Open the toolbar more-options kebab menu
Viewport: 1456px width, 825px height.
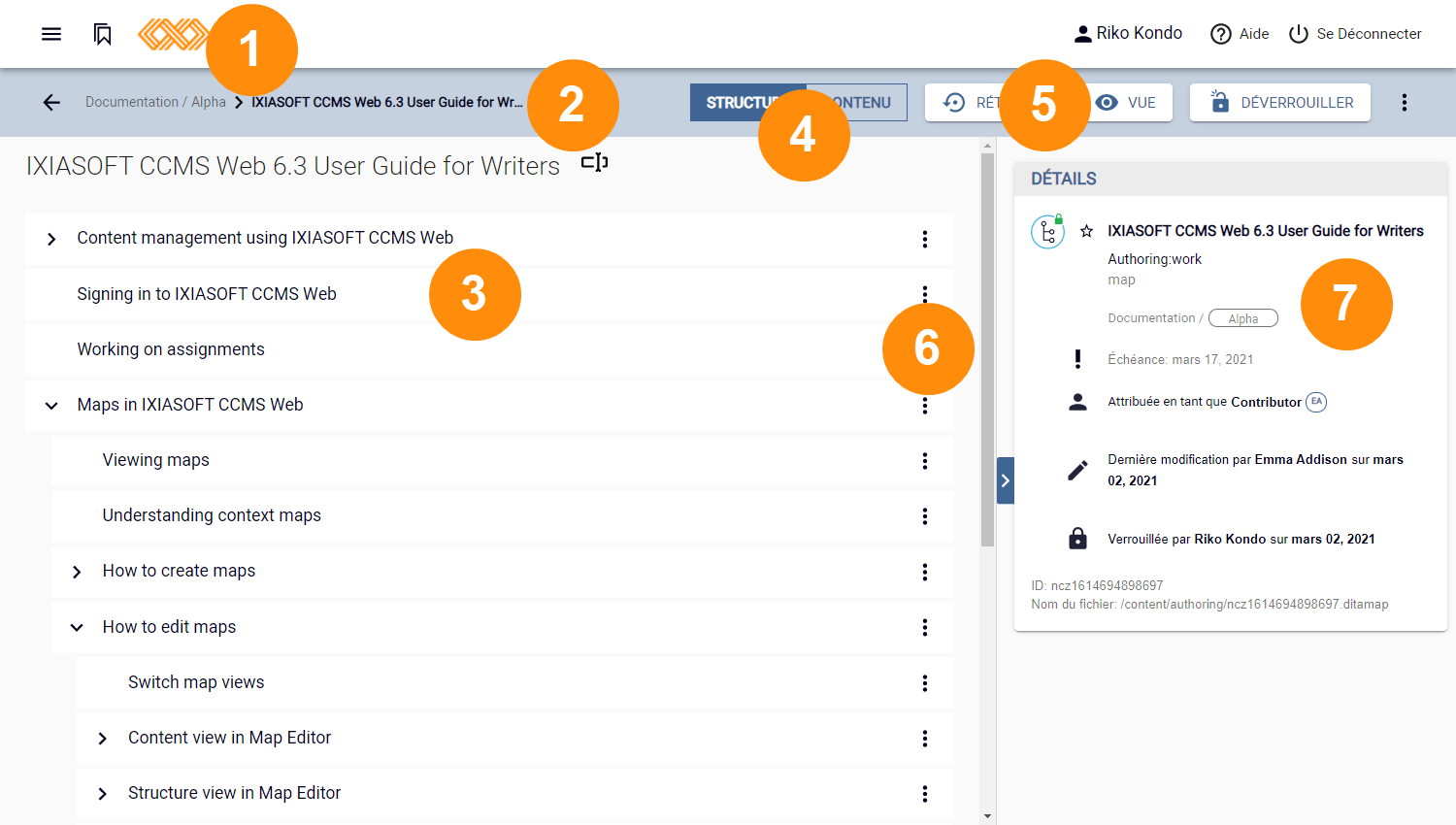[1404, 102]
